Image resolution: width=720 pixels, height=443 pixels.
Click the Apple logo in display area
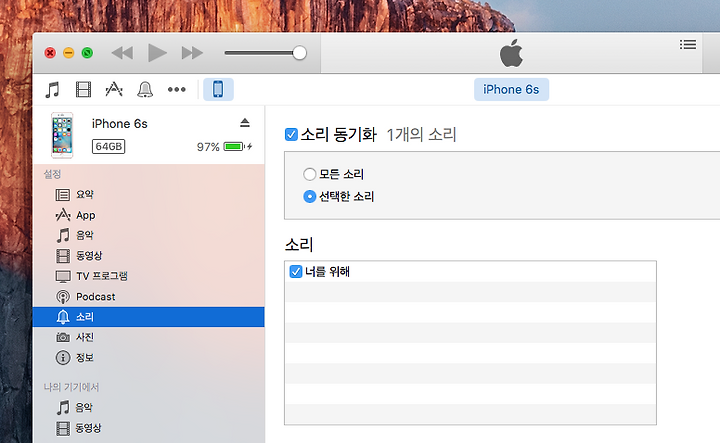(511, 53)
